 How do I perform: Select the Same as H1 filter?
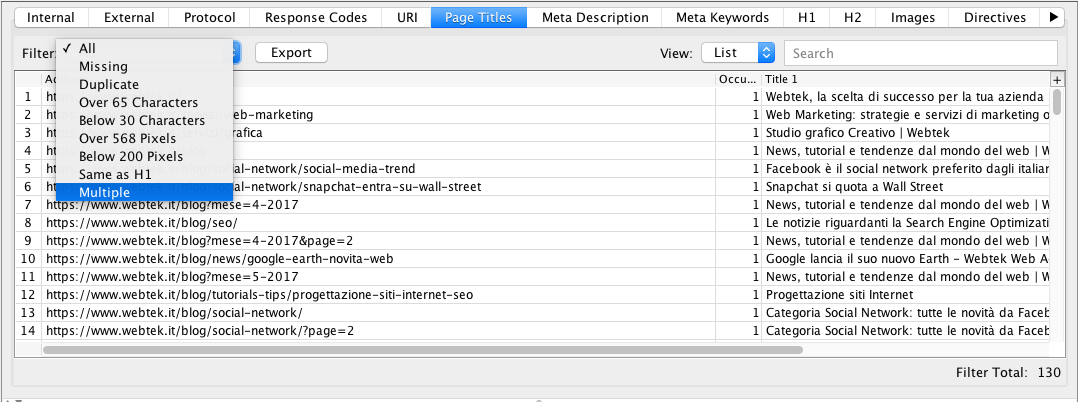(x=144, y=175)
